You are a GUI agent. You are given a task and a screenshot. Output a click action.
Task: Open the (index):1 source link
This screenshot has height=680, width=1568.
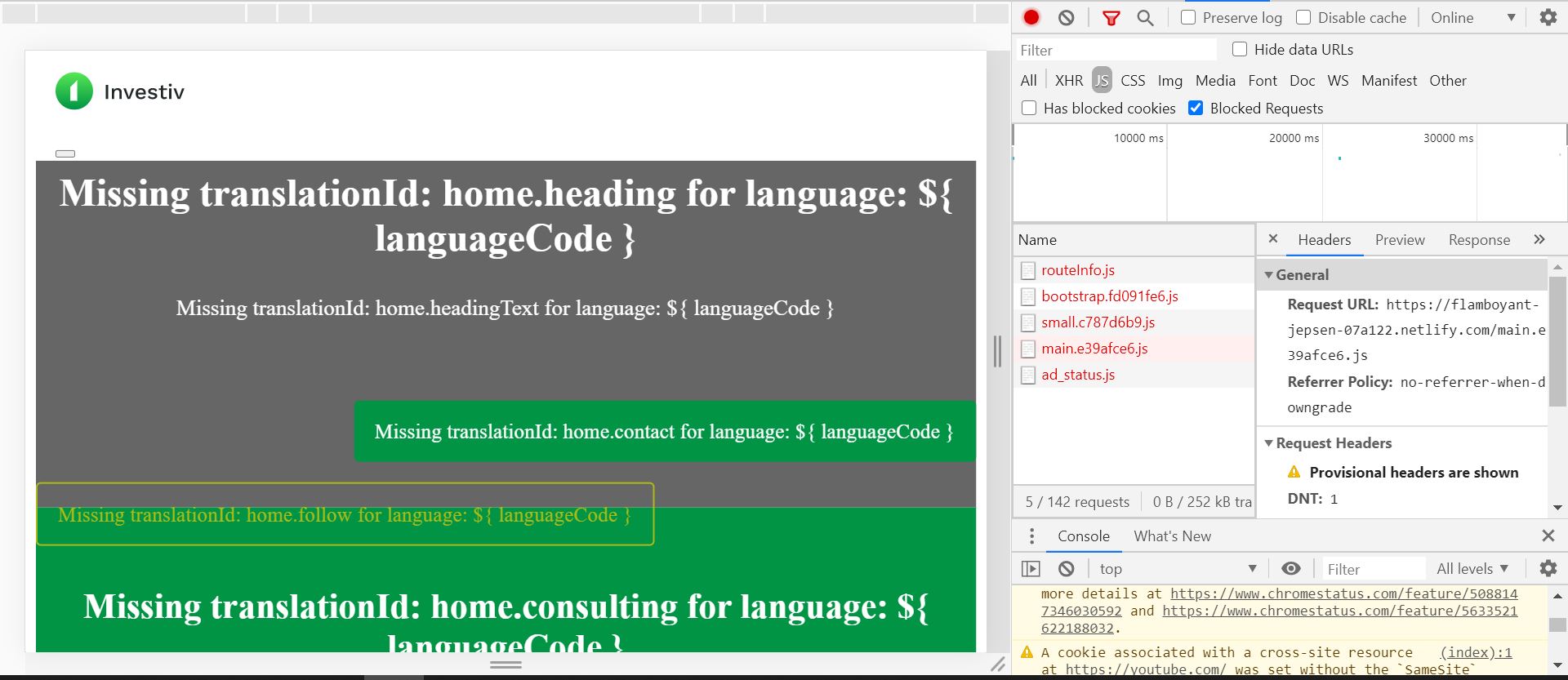coord(1476,652)
